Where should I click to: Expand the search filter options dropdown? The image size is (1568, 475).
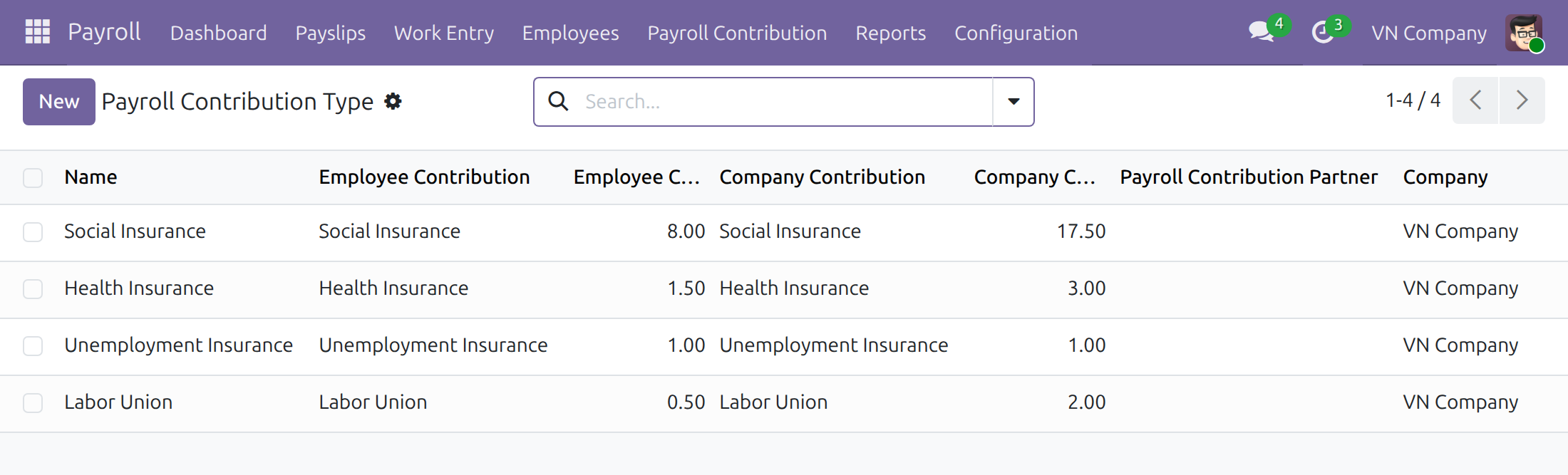(1013, 102)
